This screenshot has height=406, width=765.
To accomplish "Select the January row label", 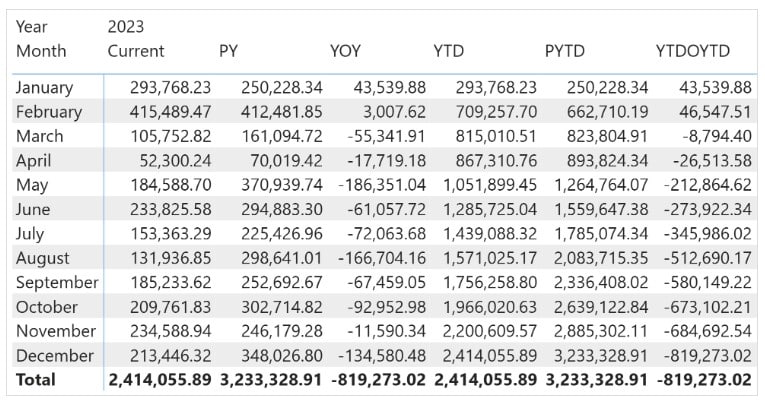I will (x=44, y=87).
